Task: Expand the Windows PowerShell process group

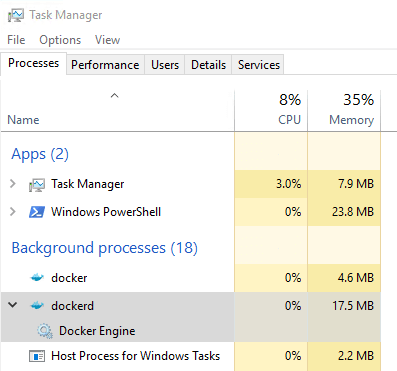Action: (13, 212)
